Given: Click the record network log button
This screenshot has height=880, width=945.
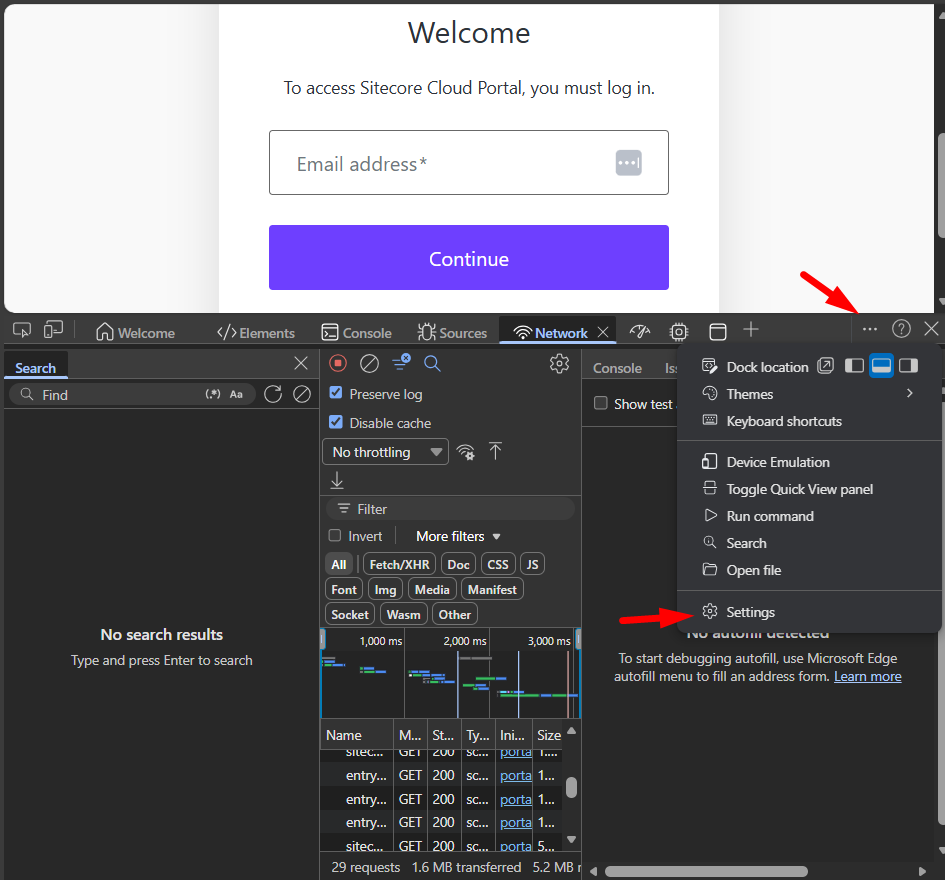Looking at the screenshot, I should pos(338,364).
